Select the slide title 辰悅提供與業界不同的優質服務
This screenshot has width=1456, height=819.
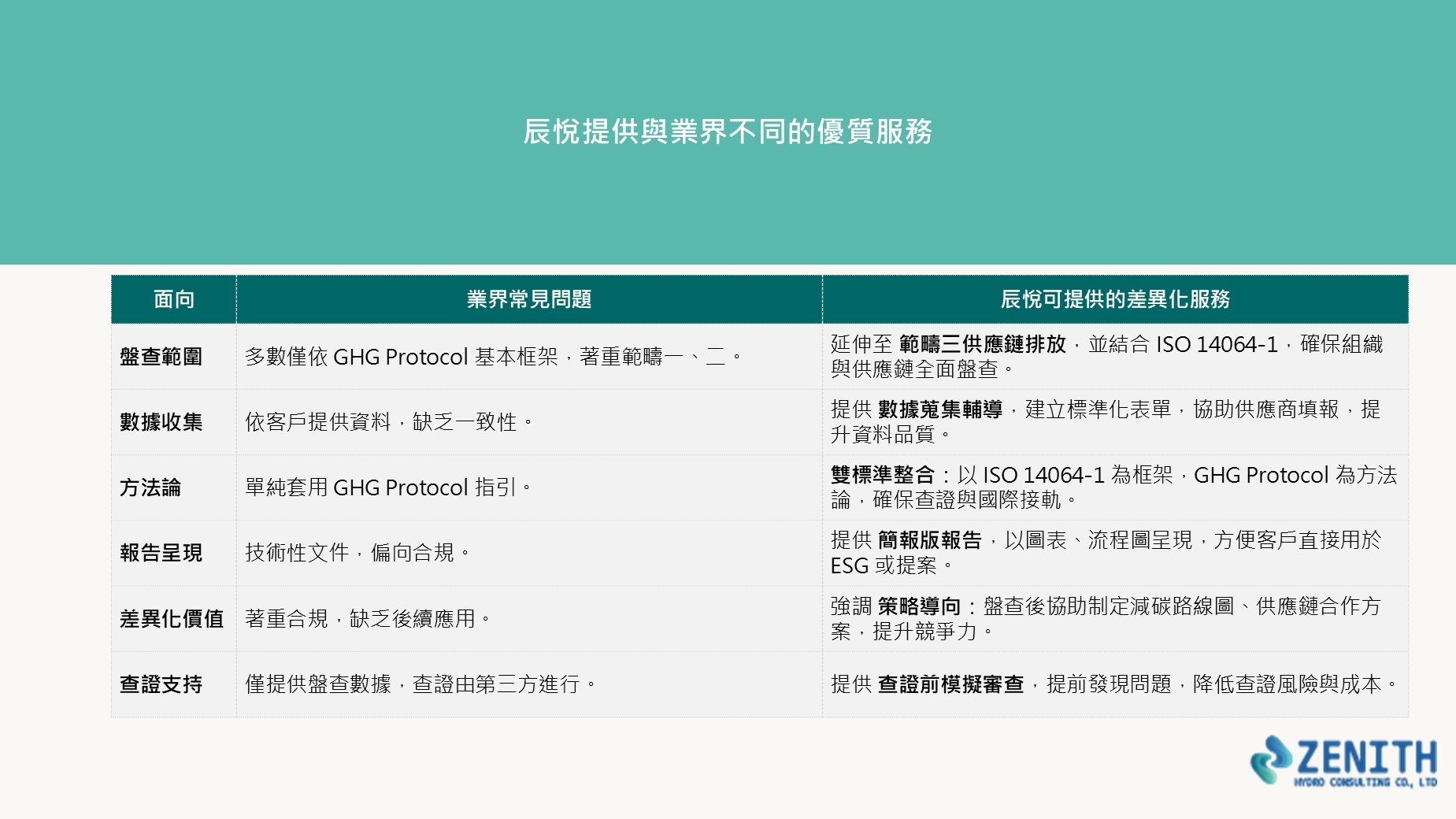[728, 132]
